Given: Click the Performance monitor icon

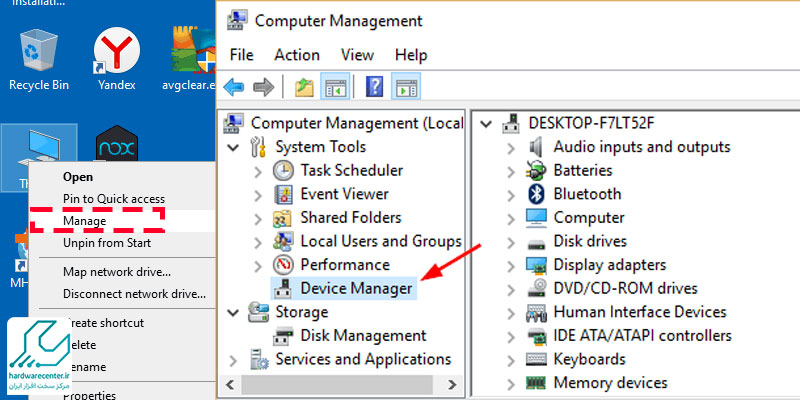Looking at the screenshot, I should [x=285, y=265].
